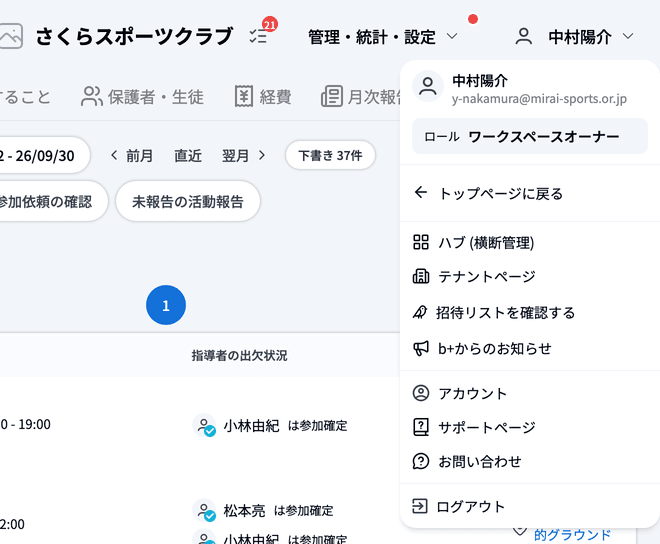Click the left chevron before 前月
660x544 pixels.
(x=114, y=155)
